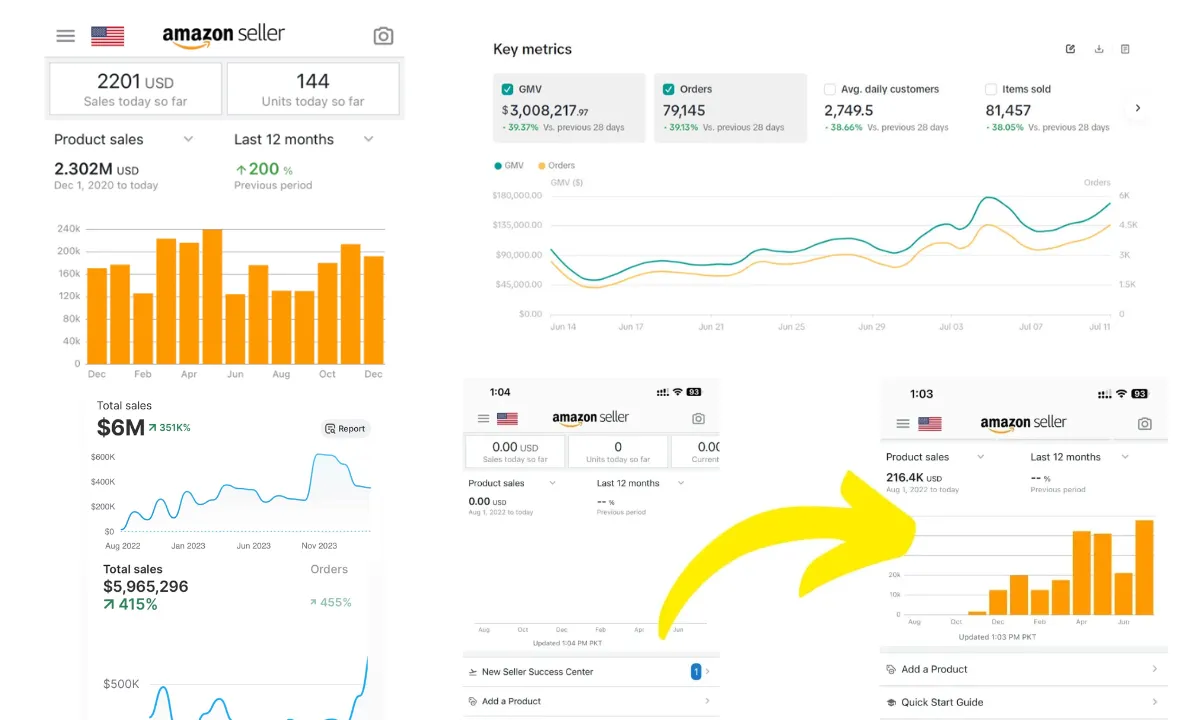Click the Key metrics heading
Screen dimensions: 1200x720
tap(532, 49)
